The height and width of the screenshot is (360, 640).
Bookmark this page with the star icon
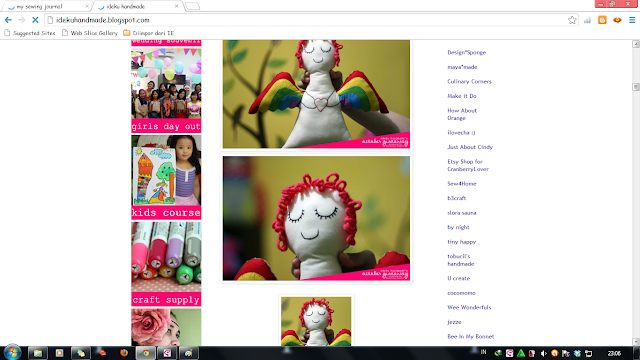click(572, 20)
